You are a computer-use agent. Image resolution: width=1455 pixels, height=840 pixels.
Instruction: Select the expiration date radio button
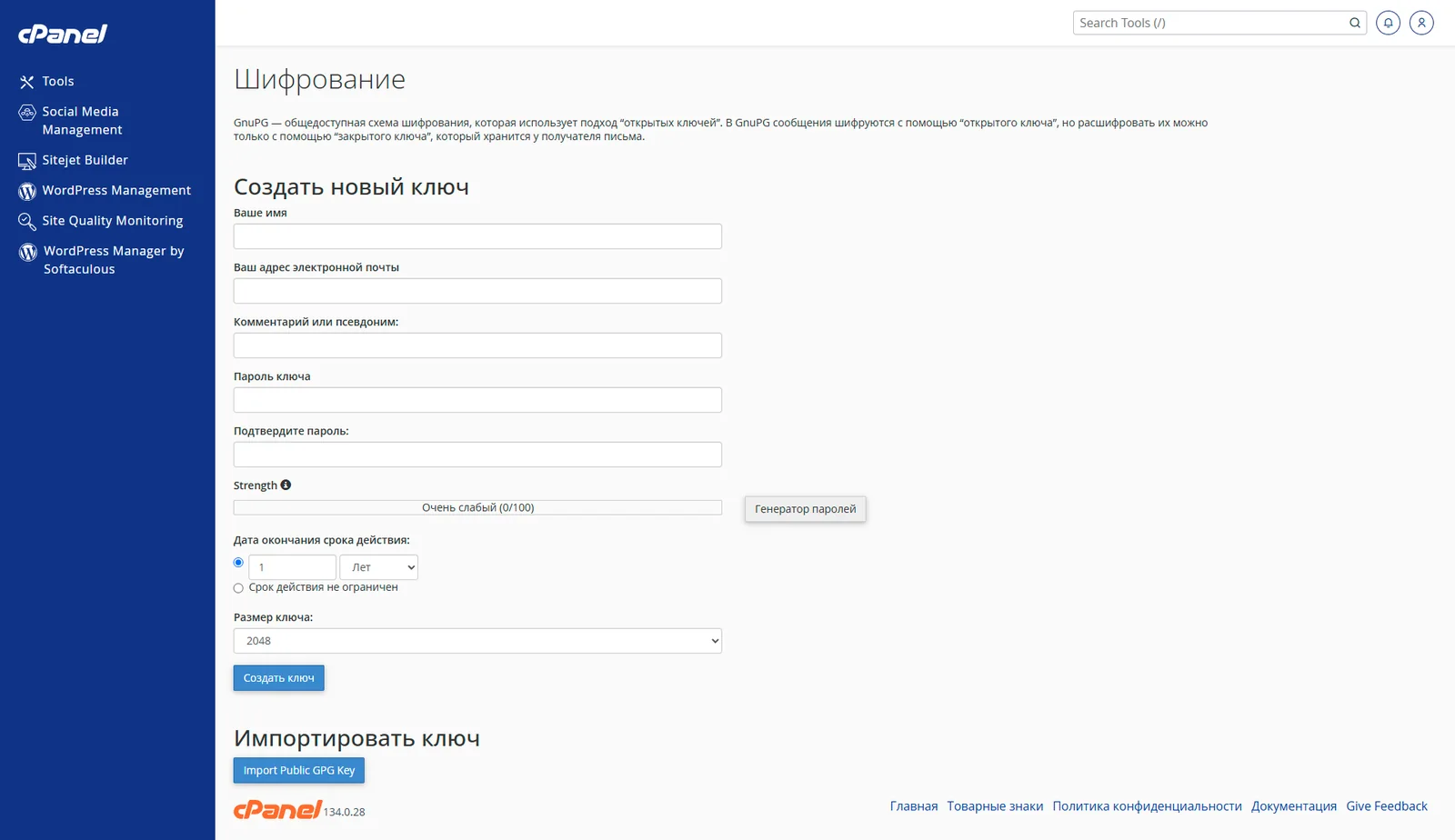coord(238,563)
